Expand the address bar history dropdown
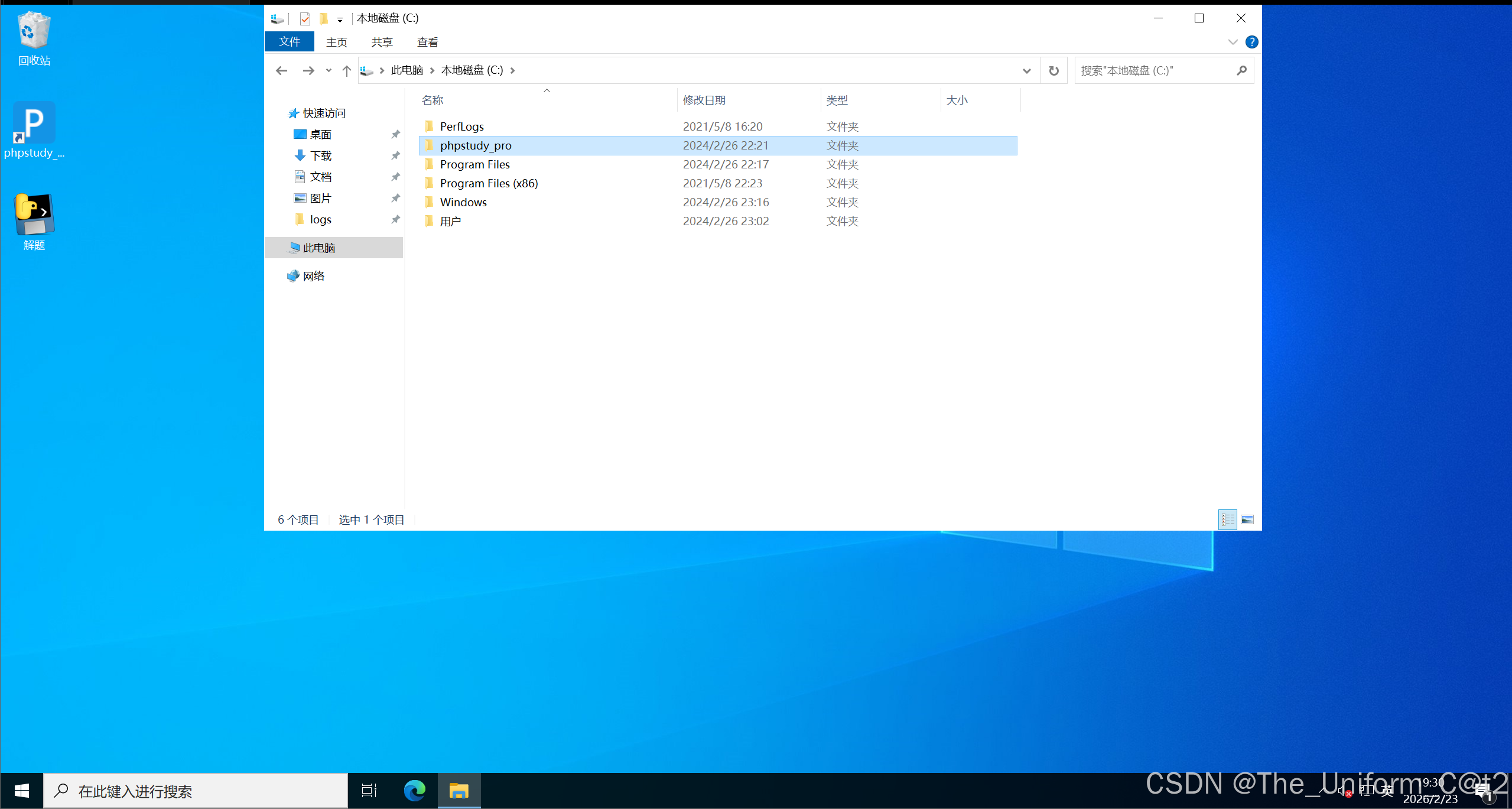Screen dimensions: 1512x809 pos(1026,71)
